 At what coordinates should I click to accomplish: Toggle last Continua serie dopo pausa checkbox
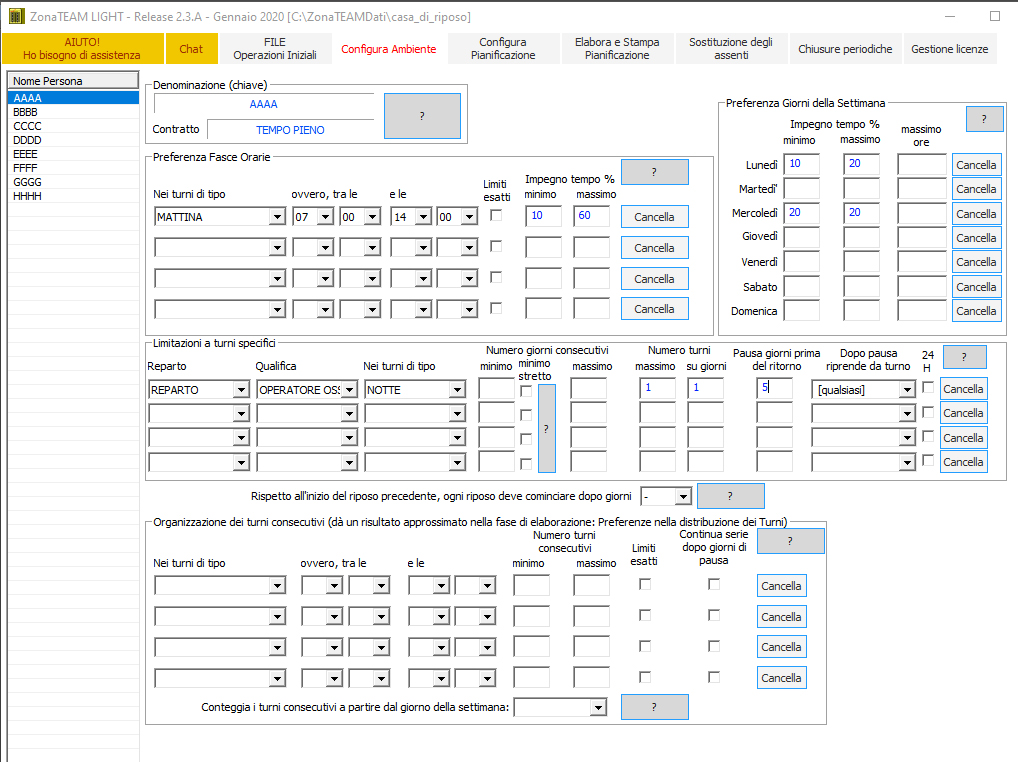coord(714,677)
